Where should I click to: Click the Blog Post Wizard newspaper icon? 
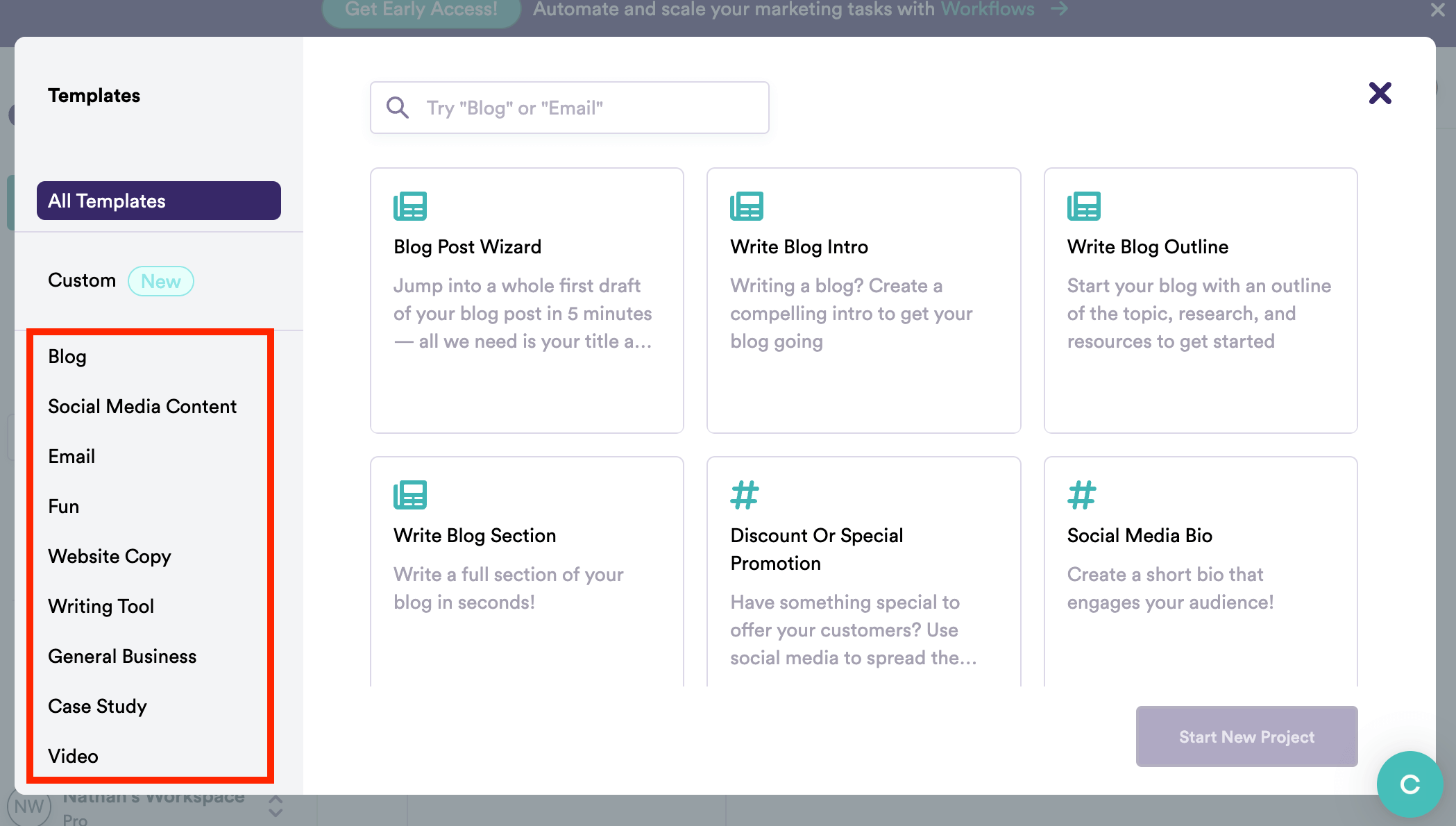pyautogui.click(x=409, y=205)
